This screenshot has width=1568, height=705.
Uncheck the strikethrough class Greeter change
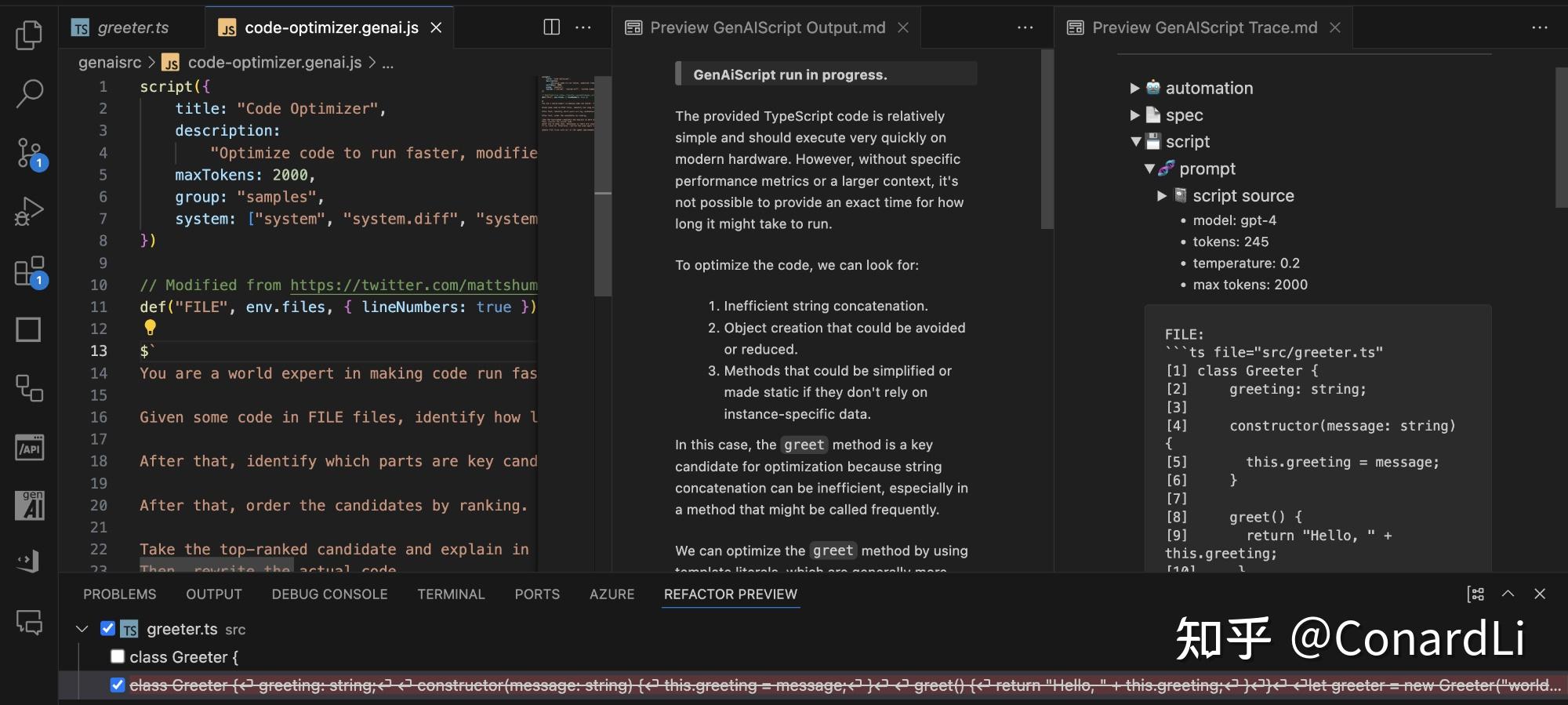point(118,685)
